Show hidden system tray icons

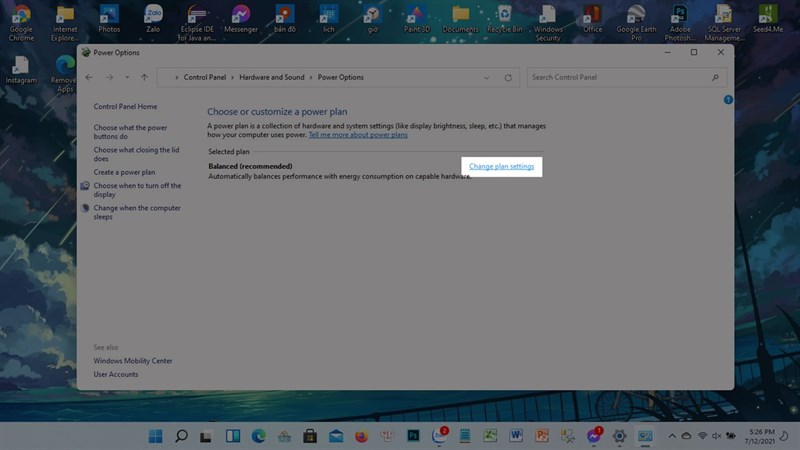672,436
